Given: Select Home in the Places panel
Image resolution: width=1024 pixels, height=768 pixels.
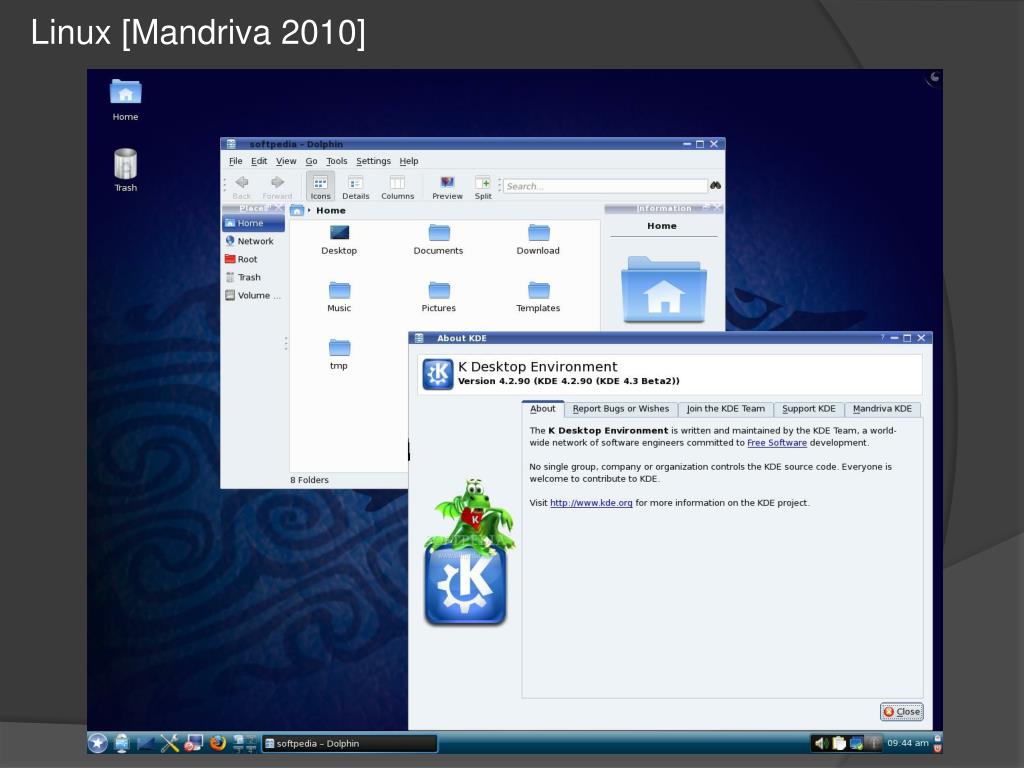Looking at the screenshot, I should [x=253, y=223].
